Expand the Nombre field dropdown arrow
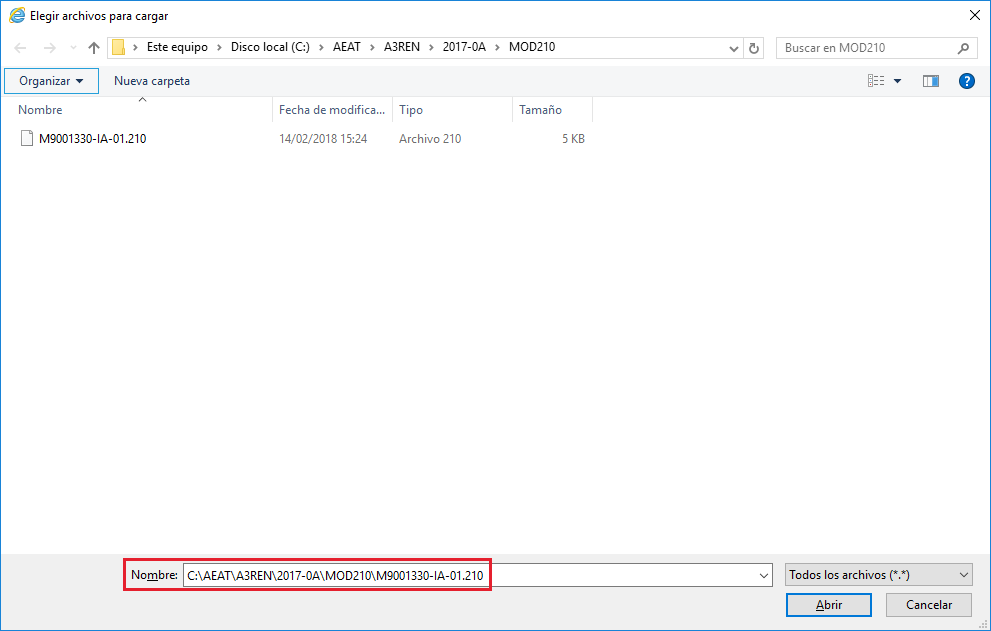The width and height of the screenshot is (991, 631). pyautogui.click(x=764, y=575)
